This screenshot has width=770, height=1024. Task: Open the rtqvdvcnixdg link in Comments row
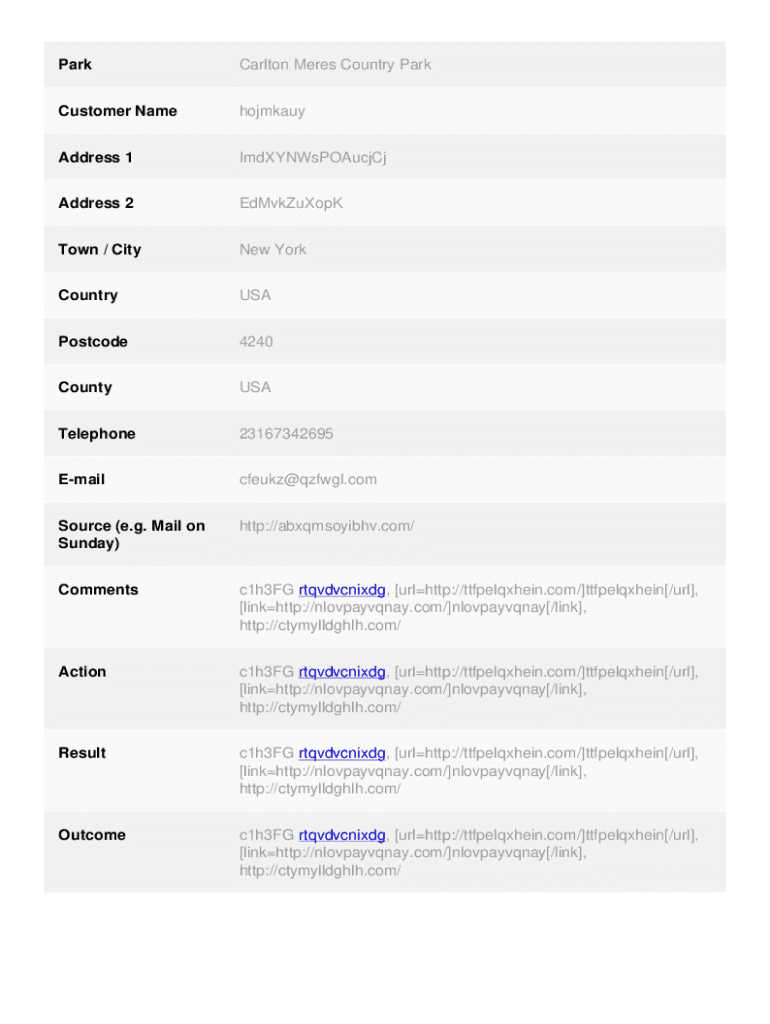pyautogui.click(x=342, y=590)
